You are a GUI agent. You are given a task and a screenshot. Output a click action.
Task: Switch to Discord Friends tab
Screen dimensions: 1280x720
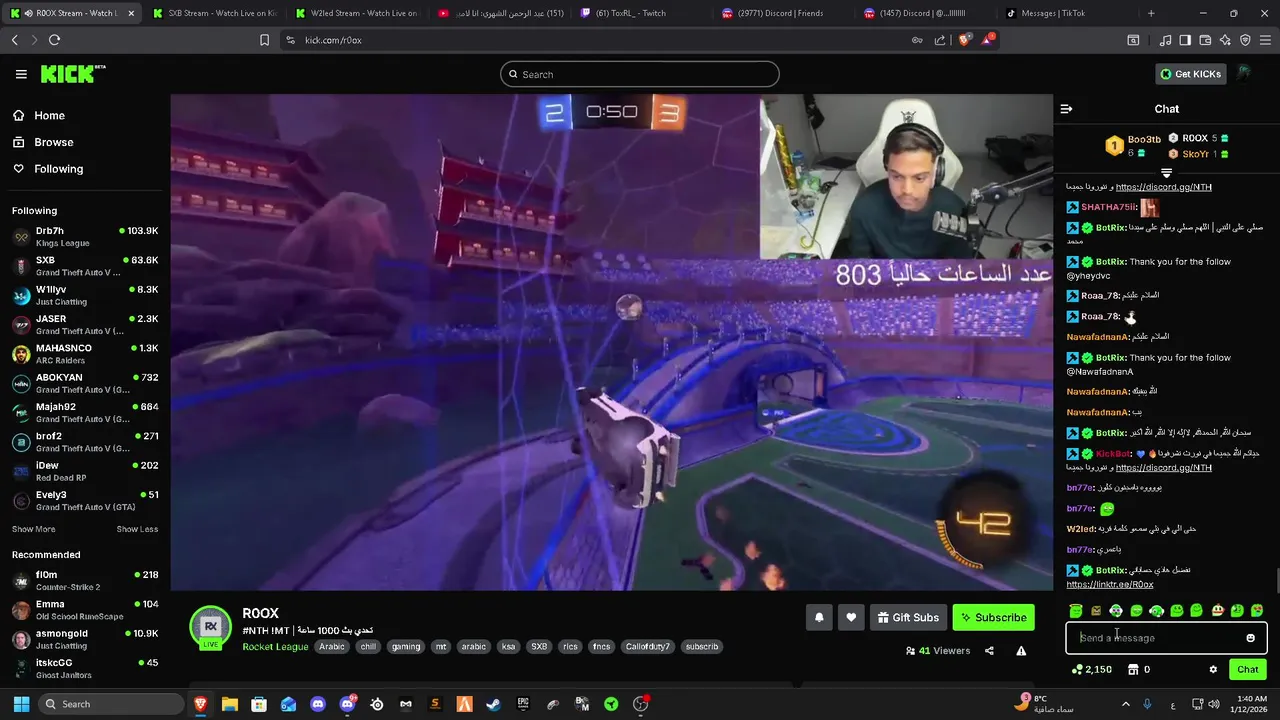click(783, 13)
